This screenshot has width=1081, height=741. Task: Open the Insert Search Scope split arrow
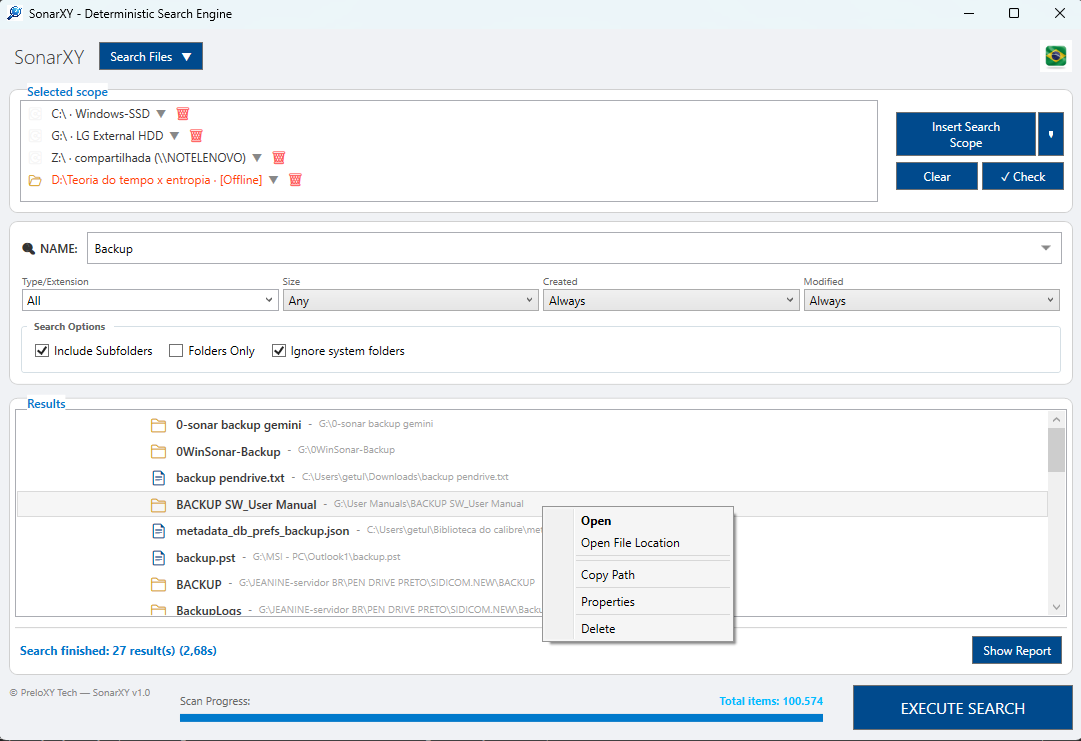pyautogui.click(x=1051, y=134)
